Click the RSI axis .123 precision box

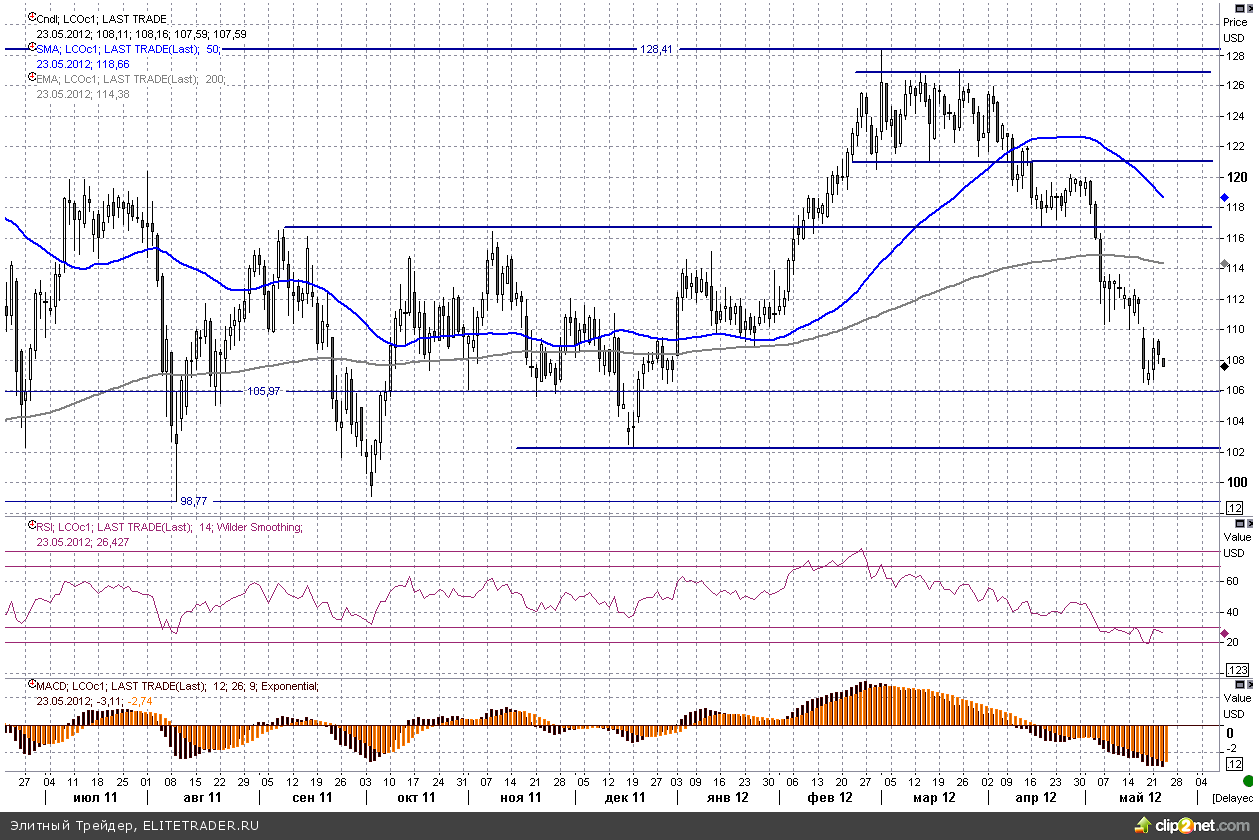pyautogui.click(x=1236, y=669)
